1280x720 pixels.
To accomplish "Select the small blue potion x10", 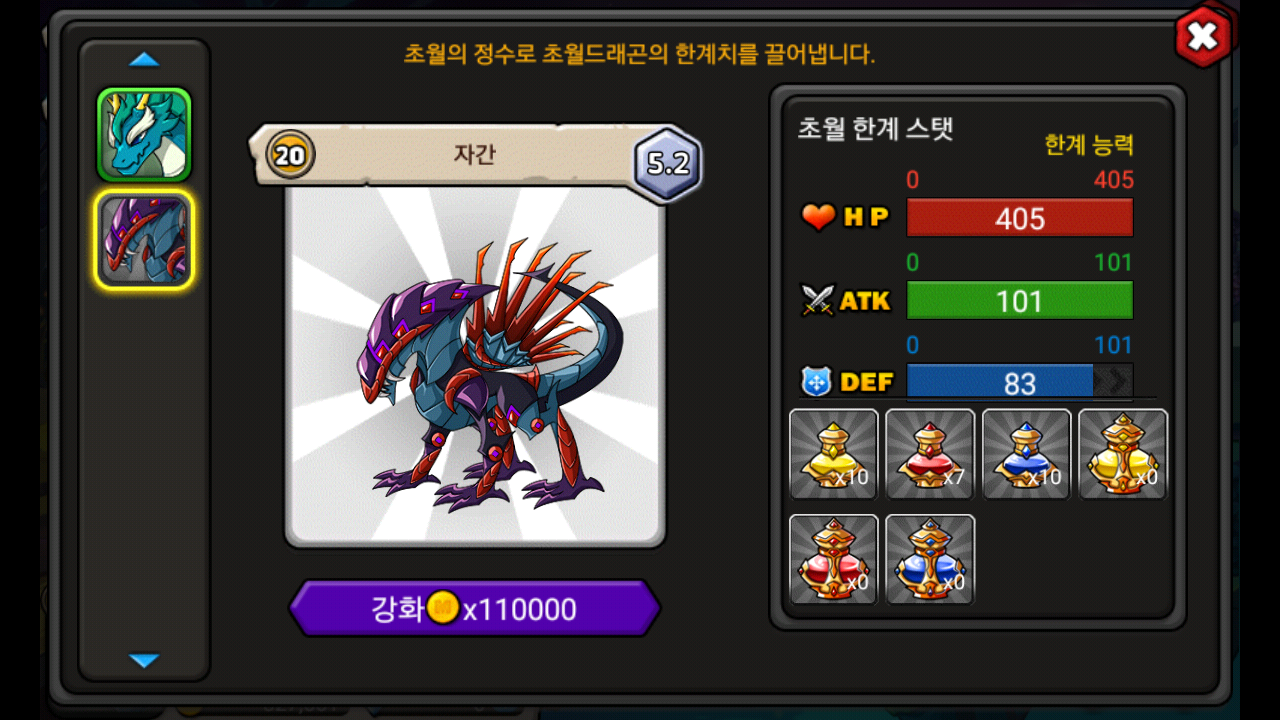I will pos(1026,454).
